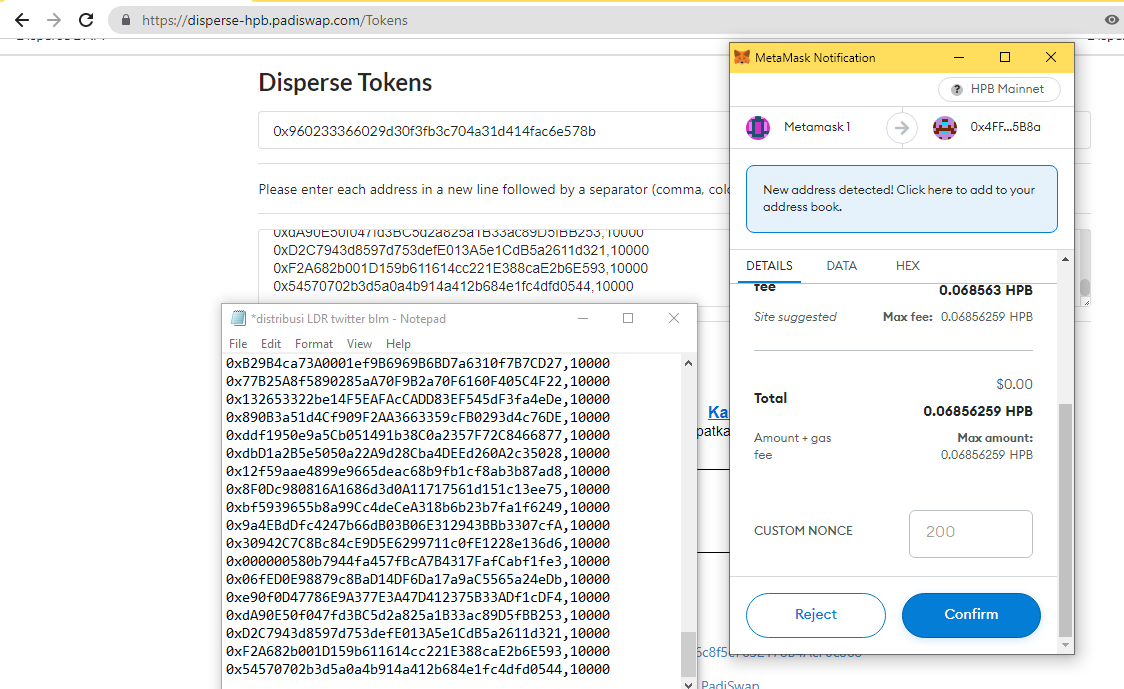Click the New address detected notice

click(x=902, y=199)
